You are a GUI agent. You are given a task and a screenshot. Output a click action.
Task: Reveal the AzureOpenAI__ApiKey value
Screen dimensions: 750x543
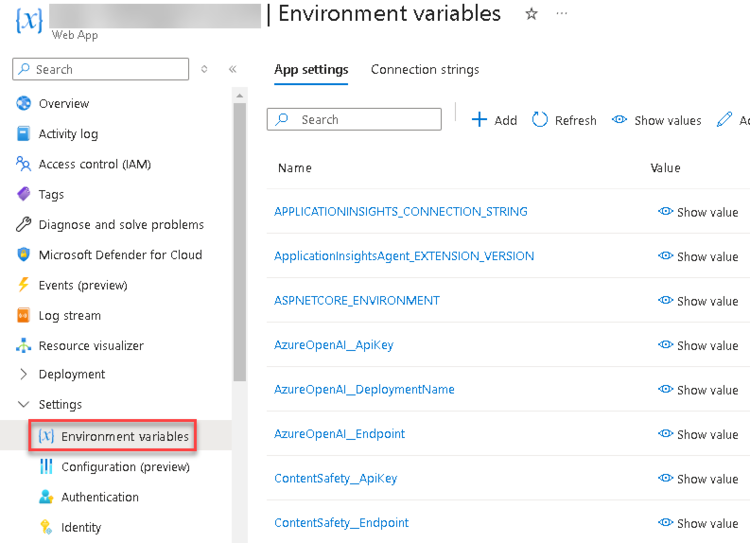pos(698,345)
